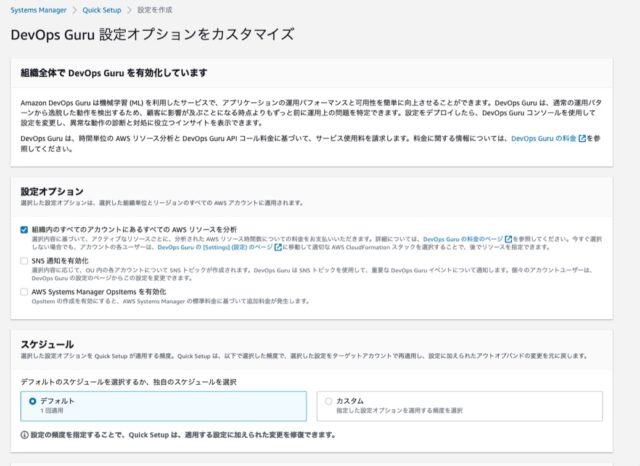640x466 pixels.
Task: Click external icon after the Settings page link
Action: click(x=278, y=247)
